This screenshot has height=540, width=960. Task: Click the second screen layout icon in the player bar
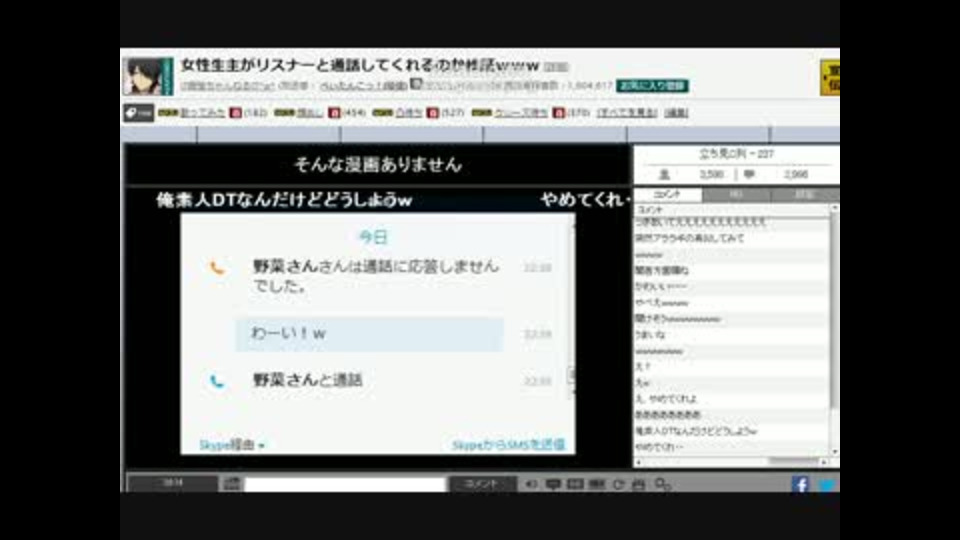point(597,484)
